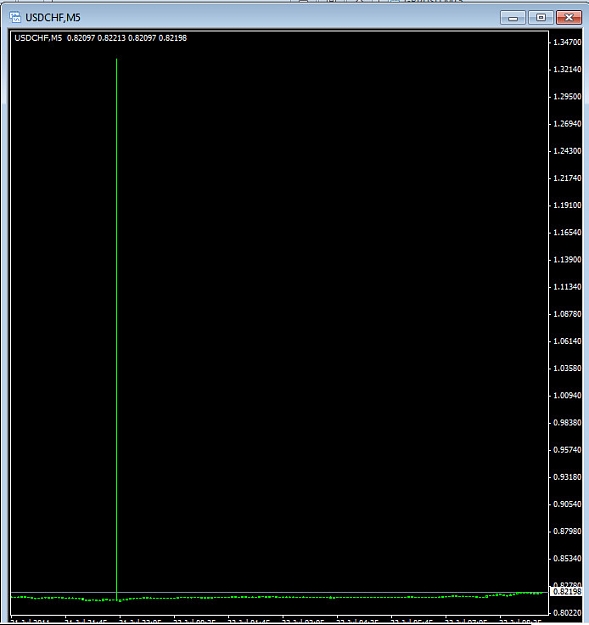
Task: Click the 0.87980 price axis label
Action: [x=567, y=531]
